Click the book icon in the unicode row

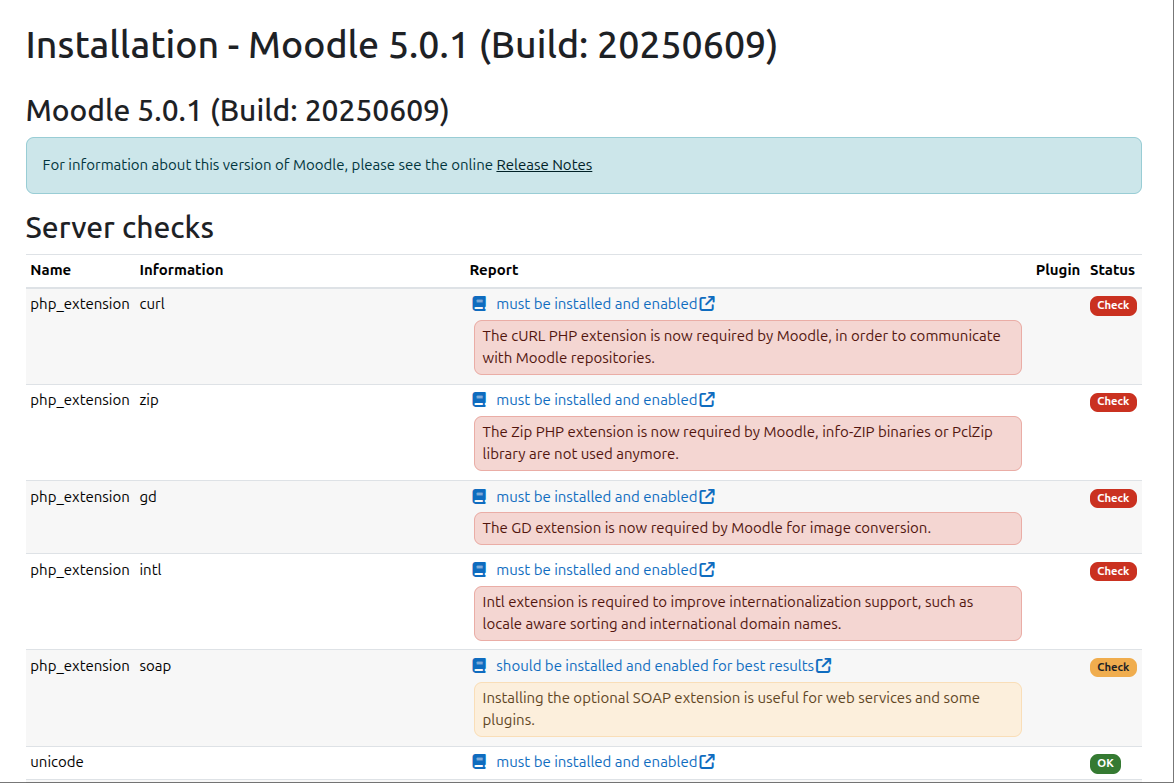479,761
